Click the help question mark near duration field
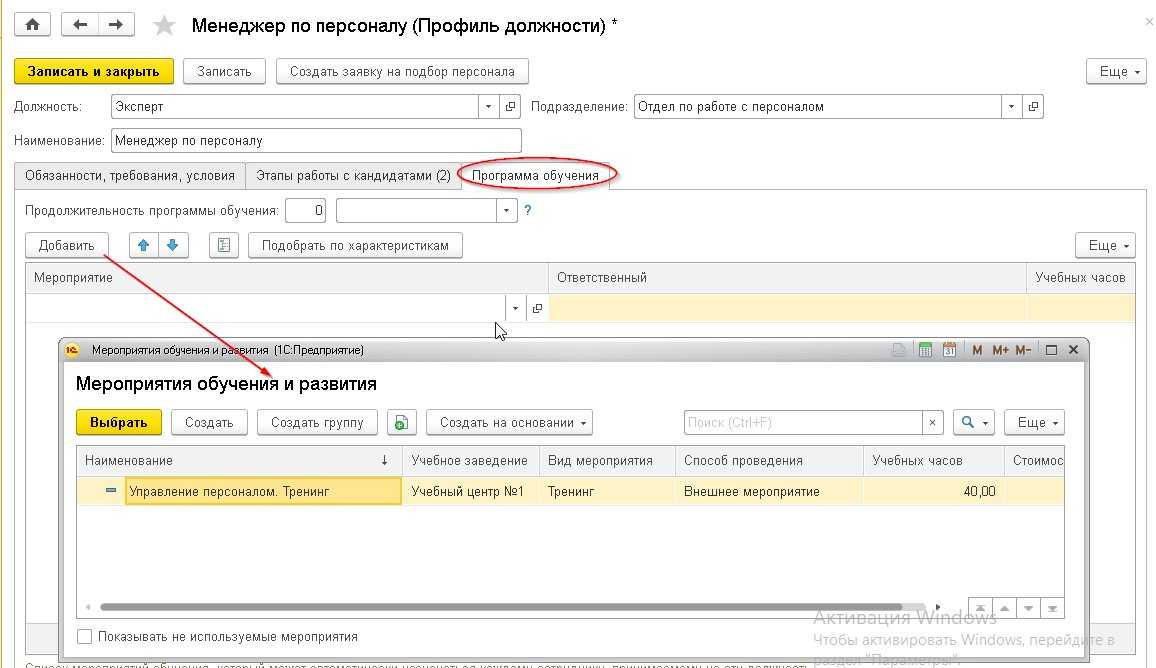Screen dimensions: 1156x668 tap(528, 211)
